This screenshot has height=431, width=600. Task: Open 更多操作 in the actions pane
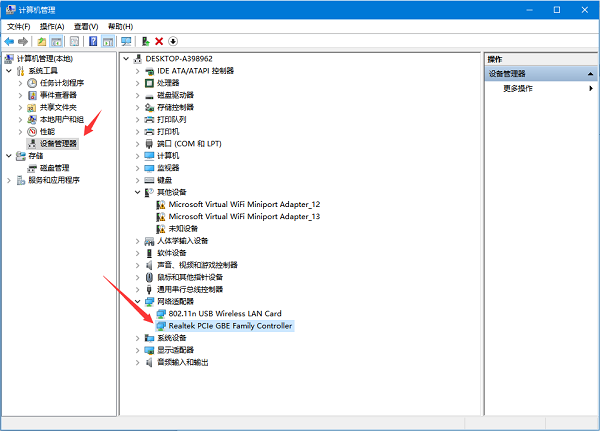click(518, 88)
